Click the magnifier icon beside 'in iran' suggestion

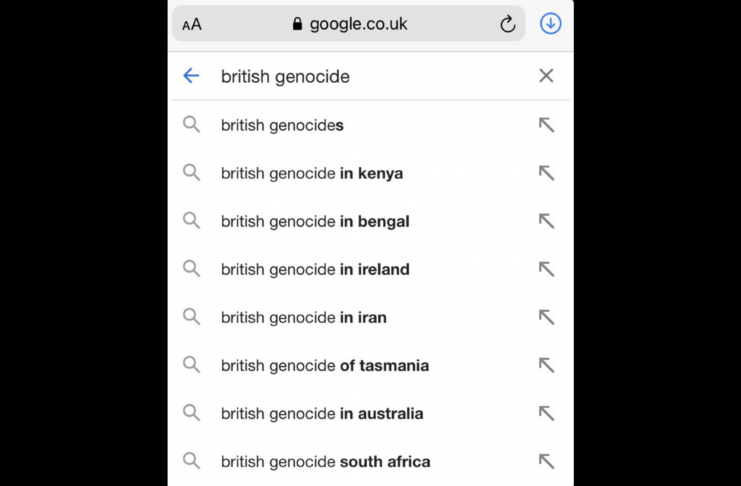(191, 317)
